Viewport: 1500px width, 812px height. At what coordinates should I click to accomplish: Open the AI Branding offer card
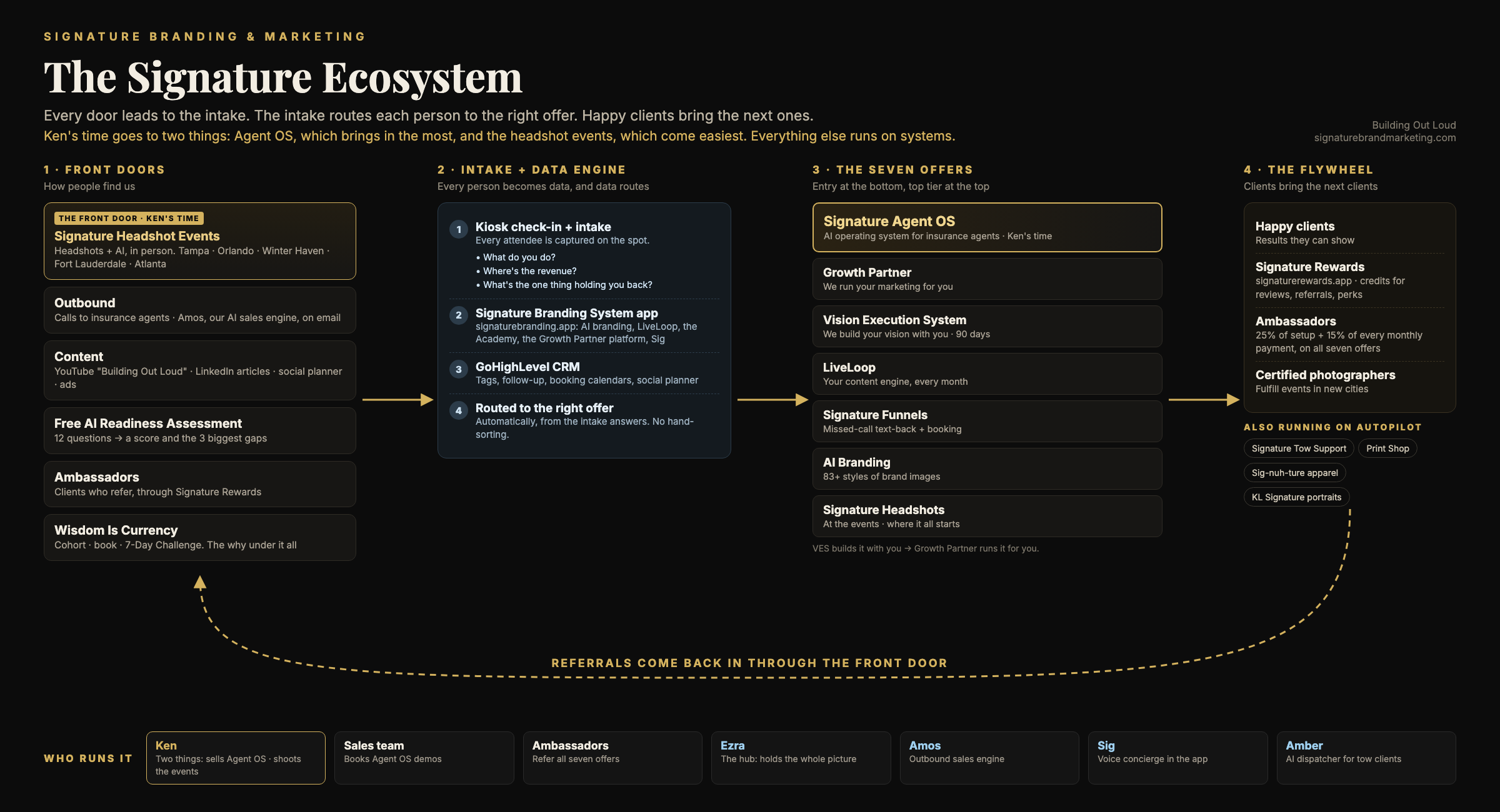click(x=987, y=468)
